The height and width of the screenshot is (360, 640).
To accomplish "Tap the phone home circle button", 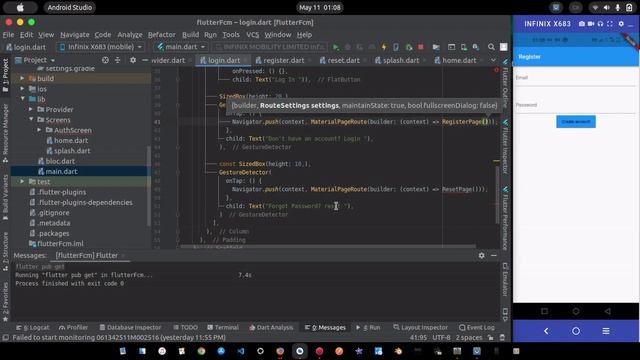I will tap(576, 331).
